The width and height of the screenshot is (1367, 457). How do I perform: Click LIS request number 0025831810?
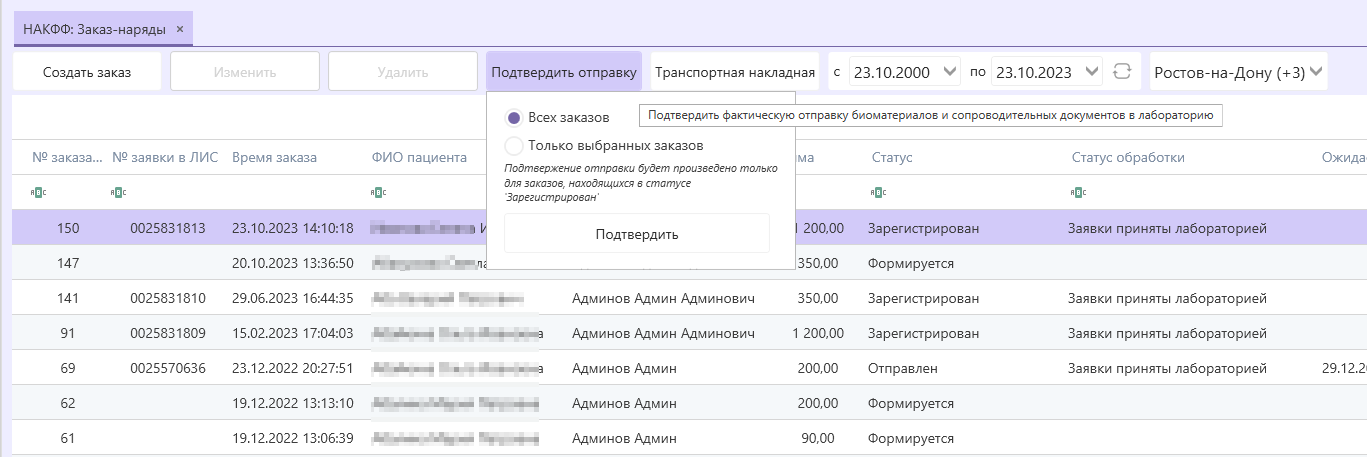[168, 298]
